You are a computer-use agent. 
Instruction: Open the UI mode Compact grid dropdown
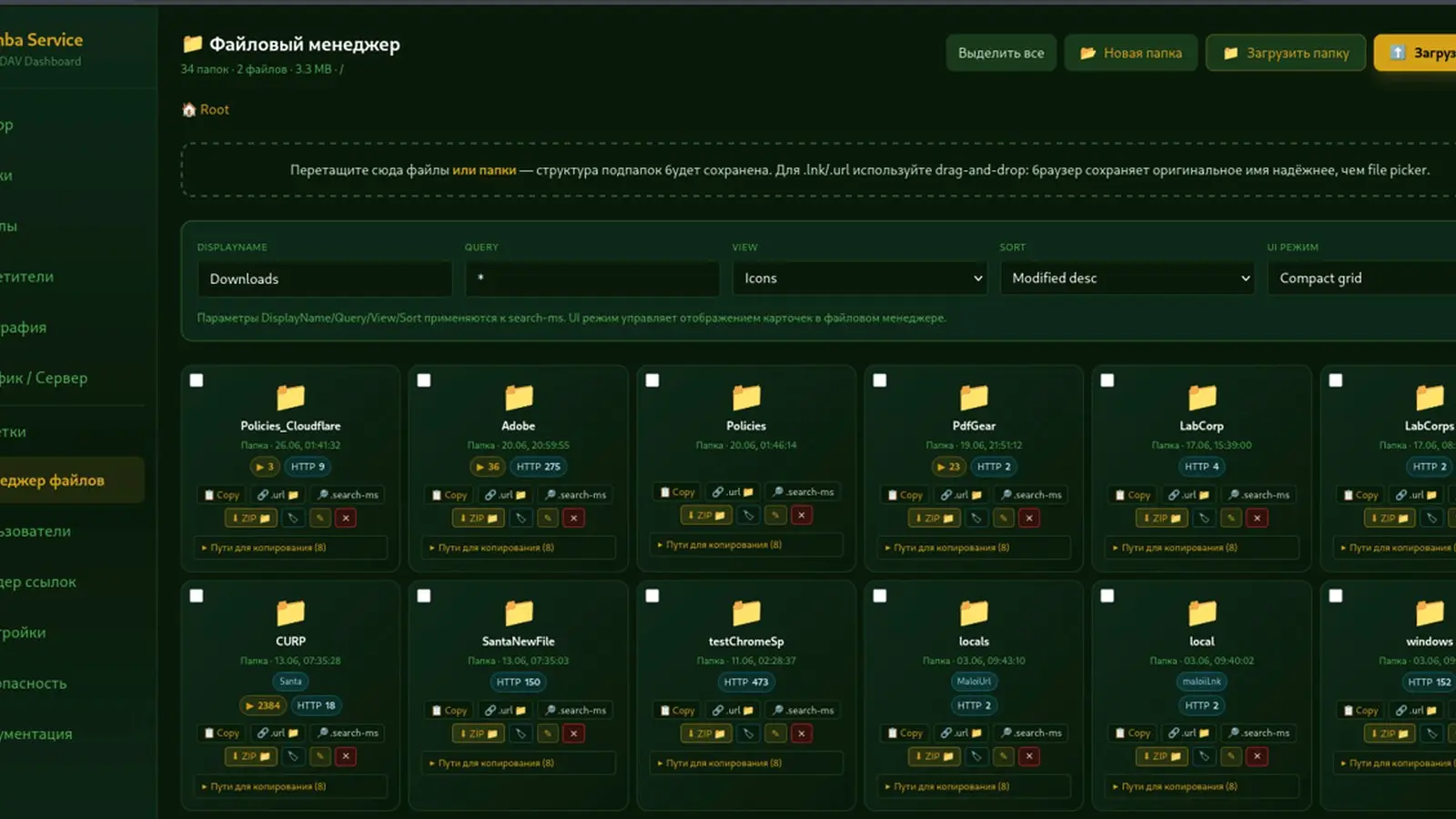1361,278
